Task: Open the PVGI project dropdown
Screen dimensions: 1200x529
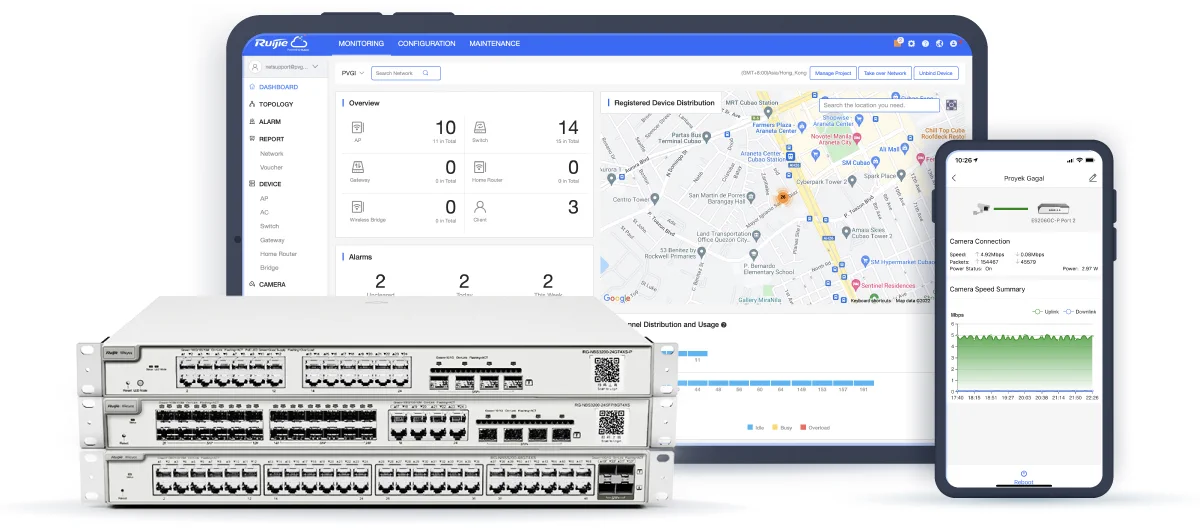Action: pos(352,73)
